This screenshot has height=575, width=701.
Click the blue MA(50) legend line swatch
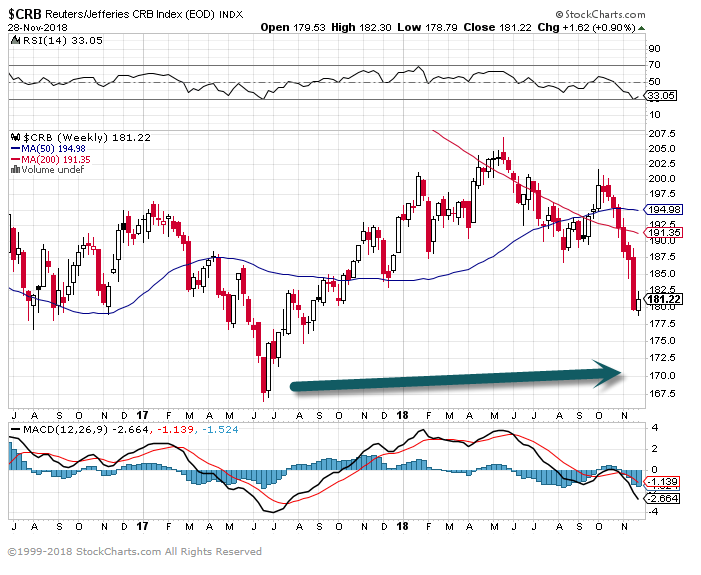[15, 149]
